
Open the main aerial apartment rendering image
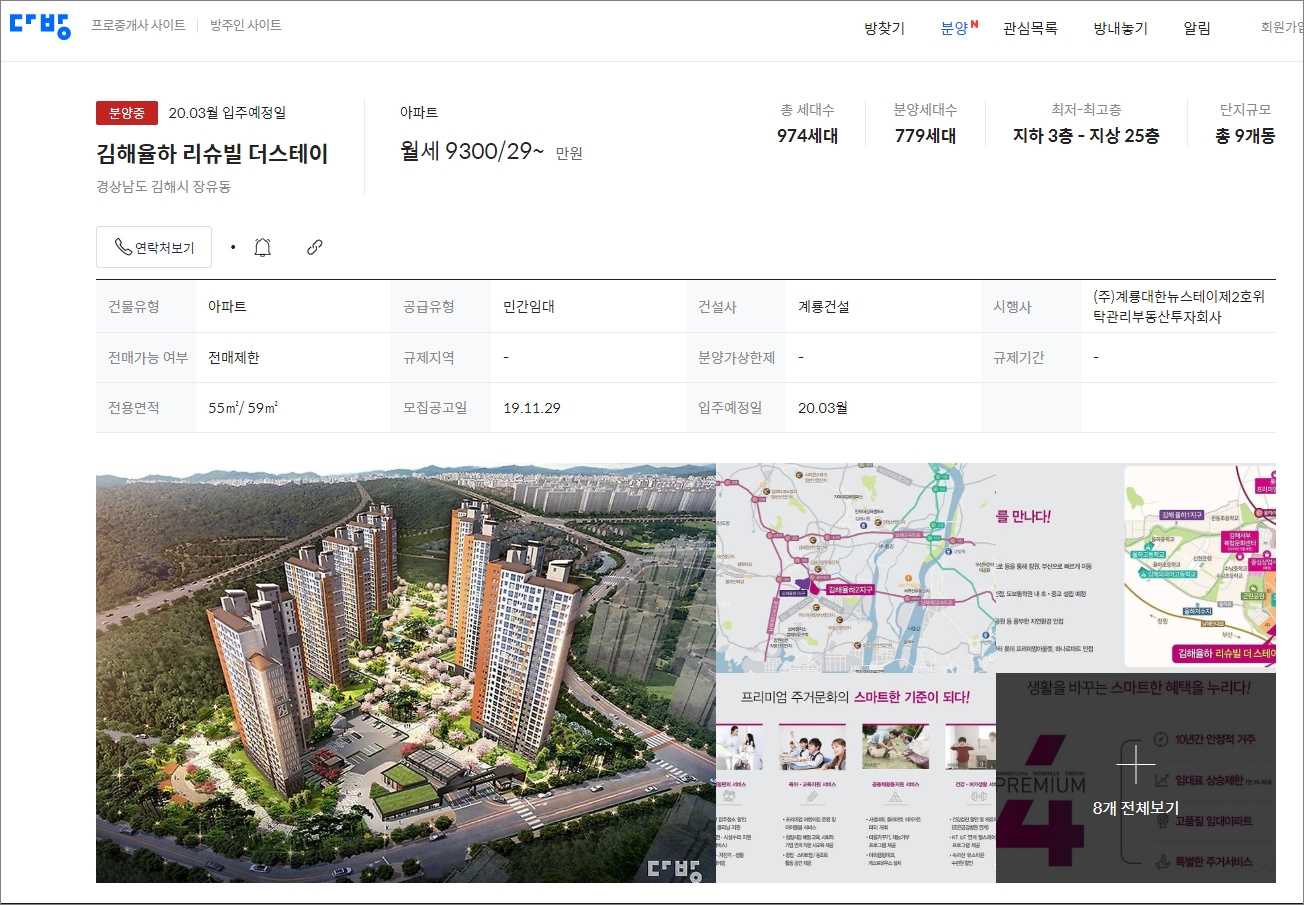point(406,673)
